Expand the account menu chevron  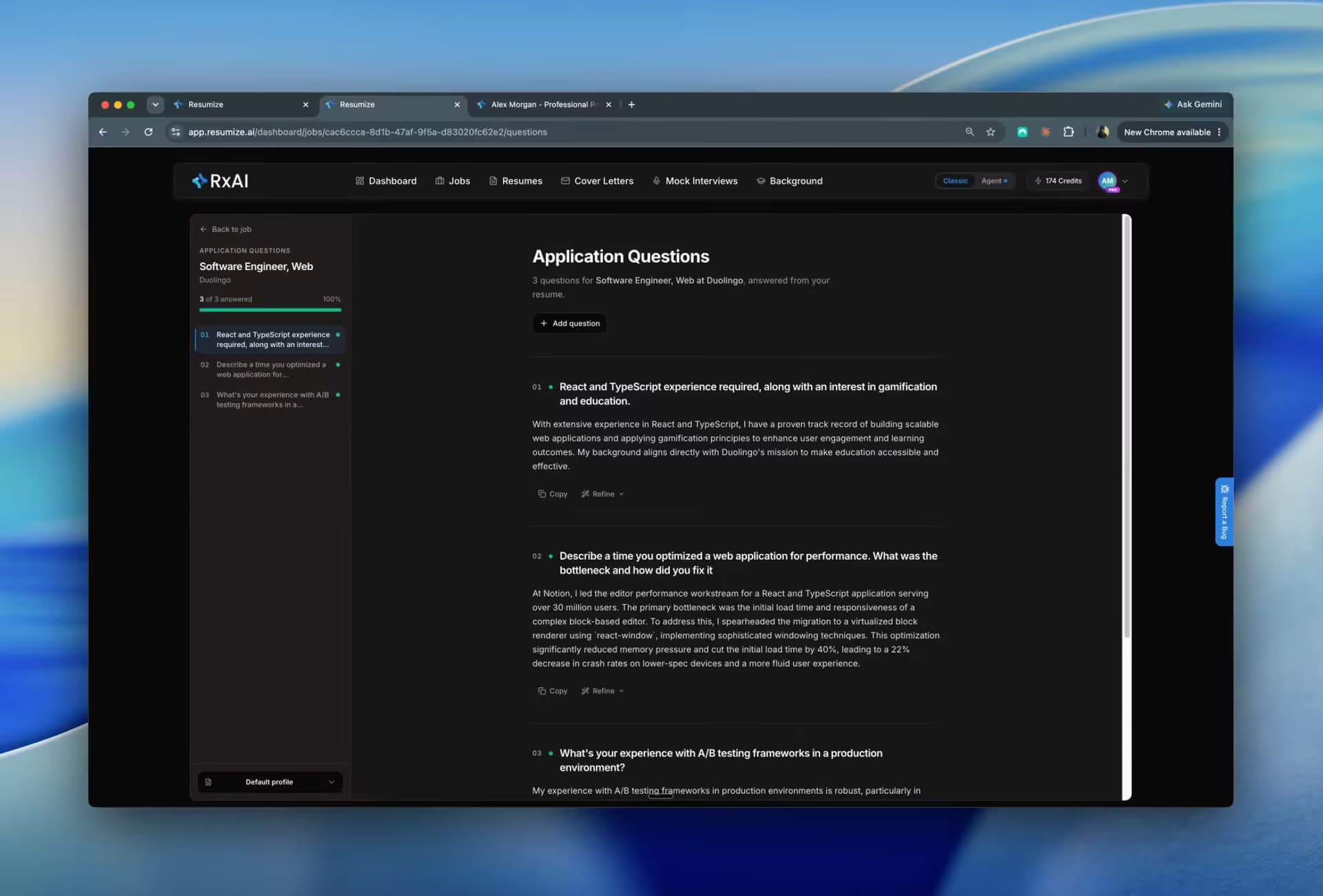[1125, 181]
